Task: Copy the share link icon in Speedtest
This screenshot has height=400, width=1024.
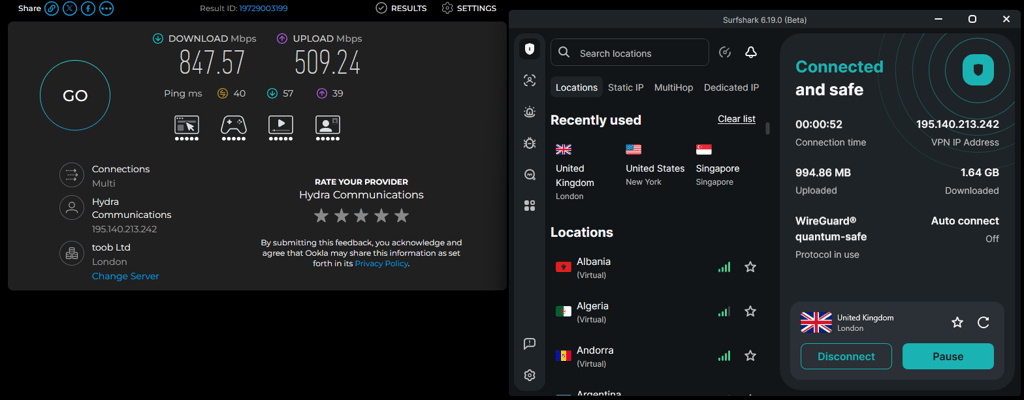Action: coord(51,8)
